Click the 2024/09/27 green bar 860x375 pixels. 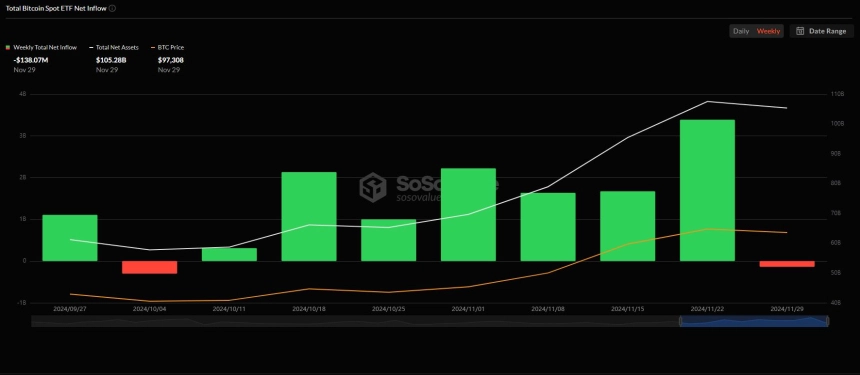point(70,238)
